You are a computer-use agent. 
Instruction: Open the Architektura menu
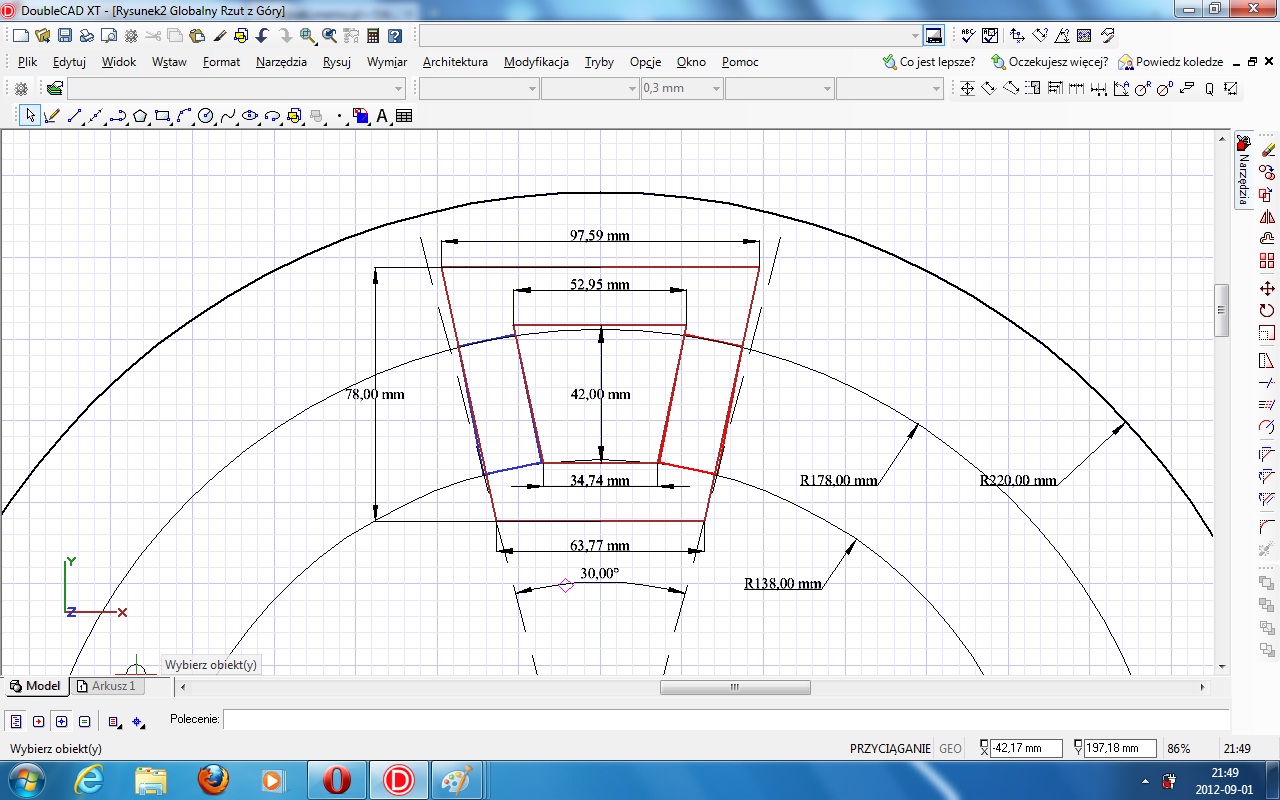click(x=455, y=62)
